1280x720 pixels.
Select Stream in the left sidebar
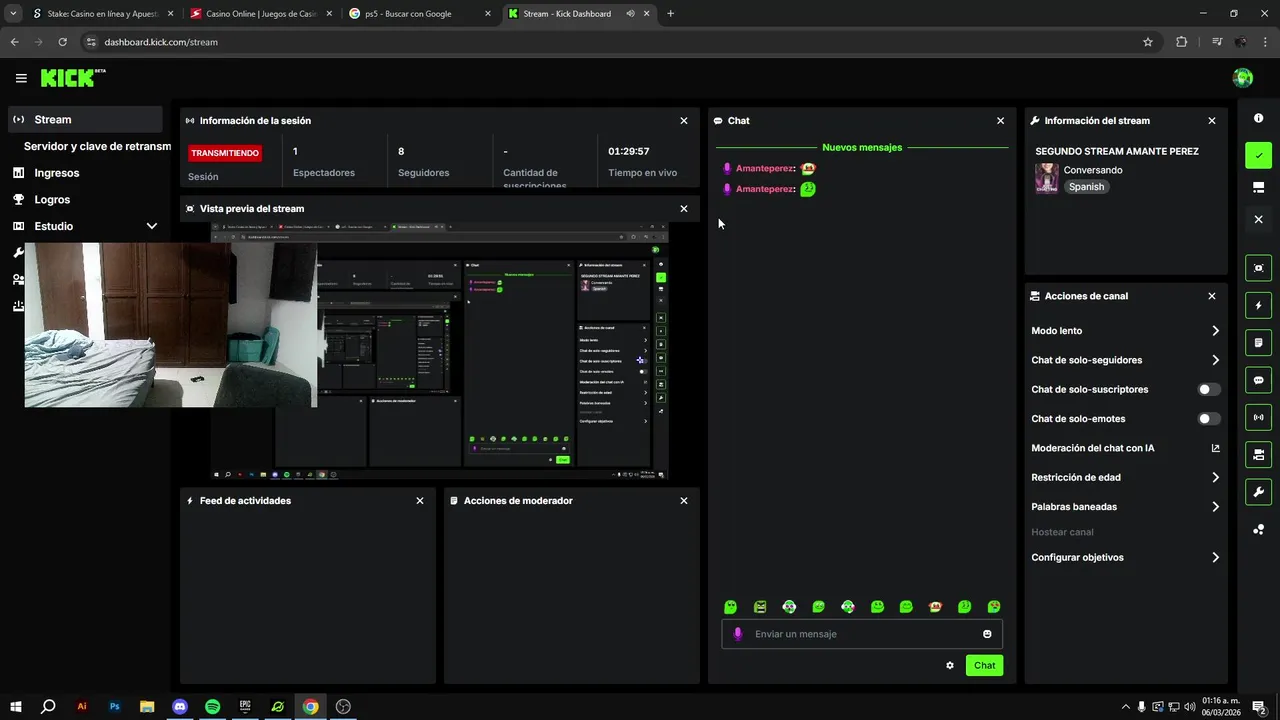[x=85, y=119]
